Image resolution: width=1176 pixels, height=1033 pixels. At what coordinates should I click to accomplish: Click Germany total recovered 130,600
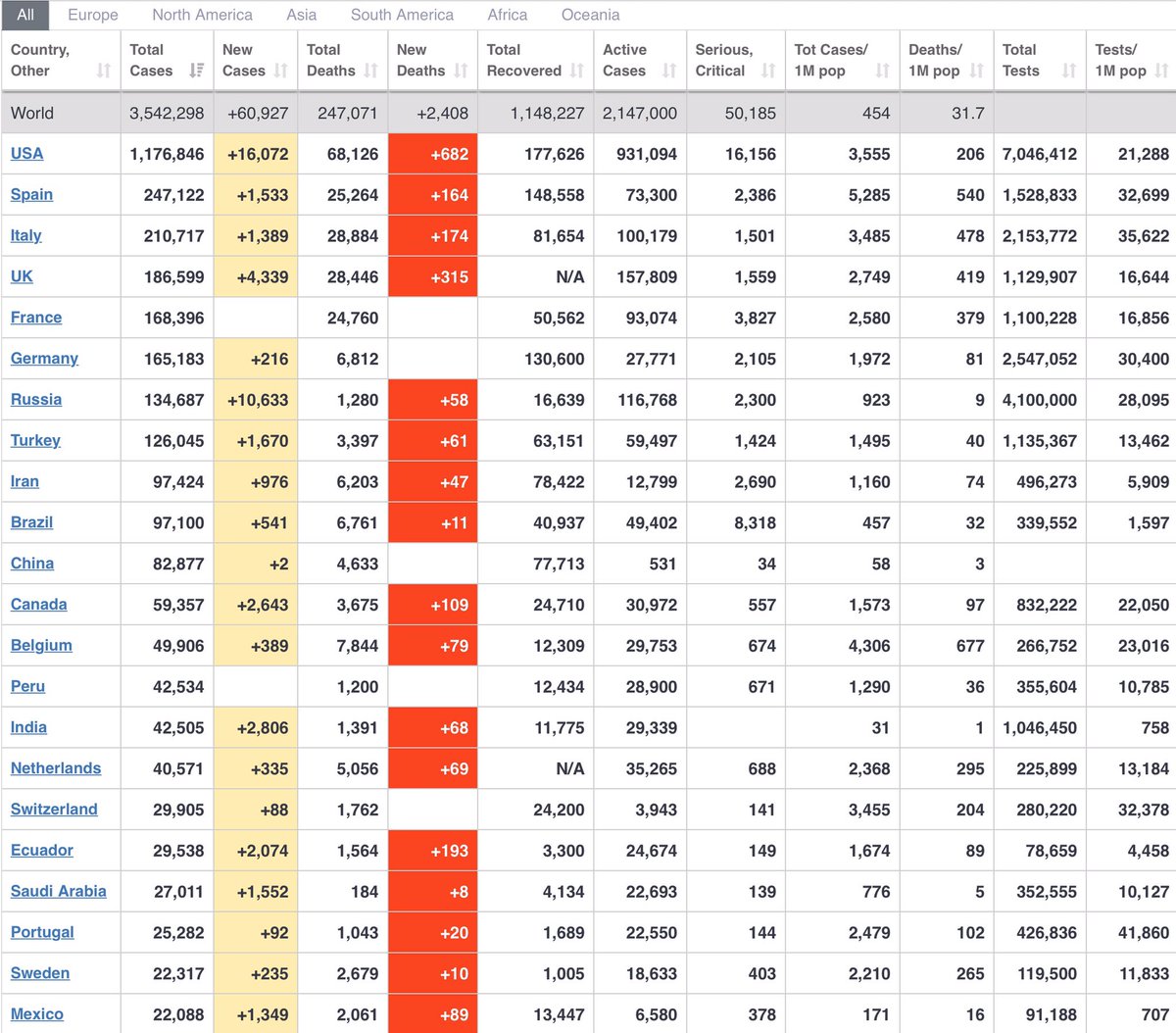554,359
